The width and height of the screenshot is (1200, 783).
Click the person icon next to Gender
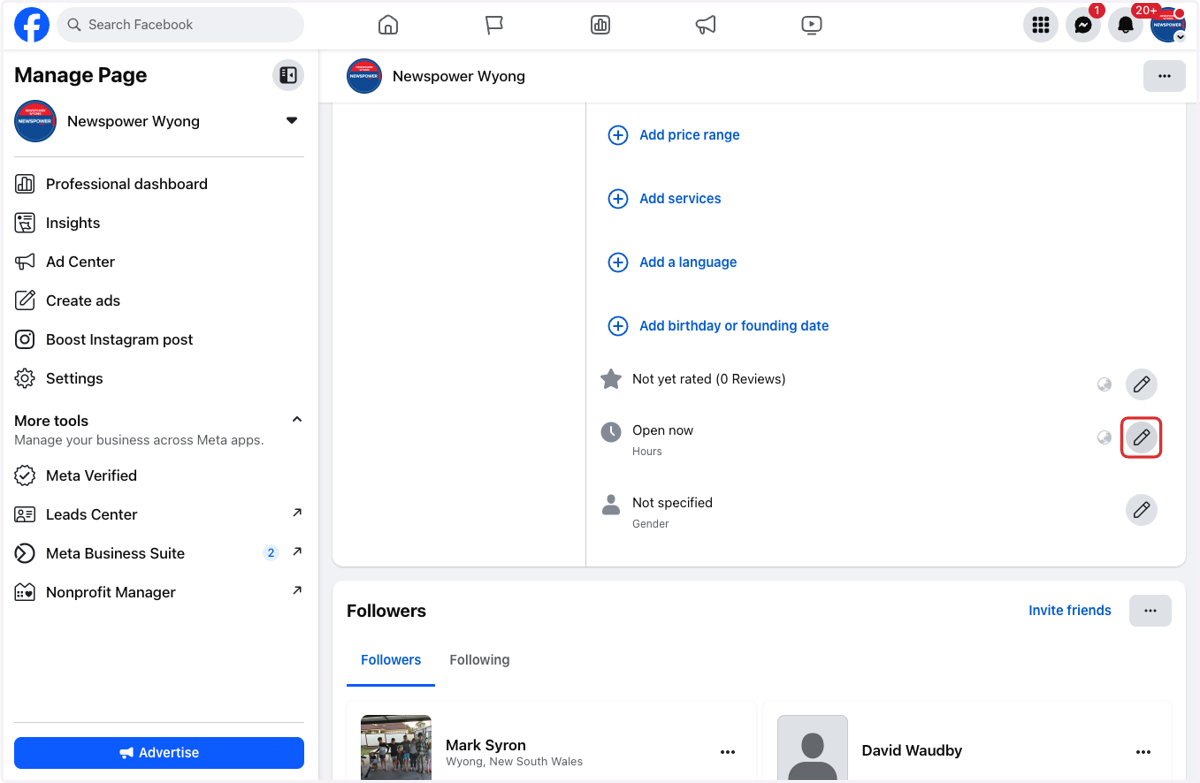click(610, 505)
